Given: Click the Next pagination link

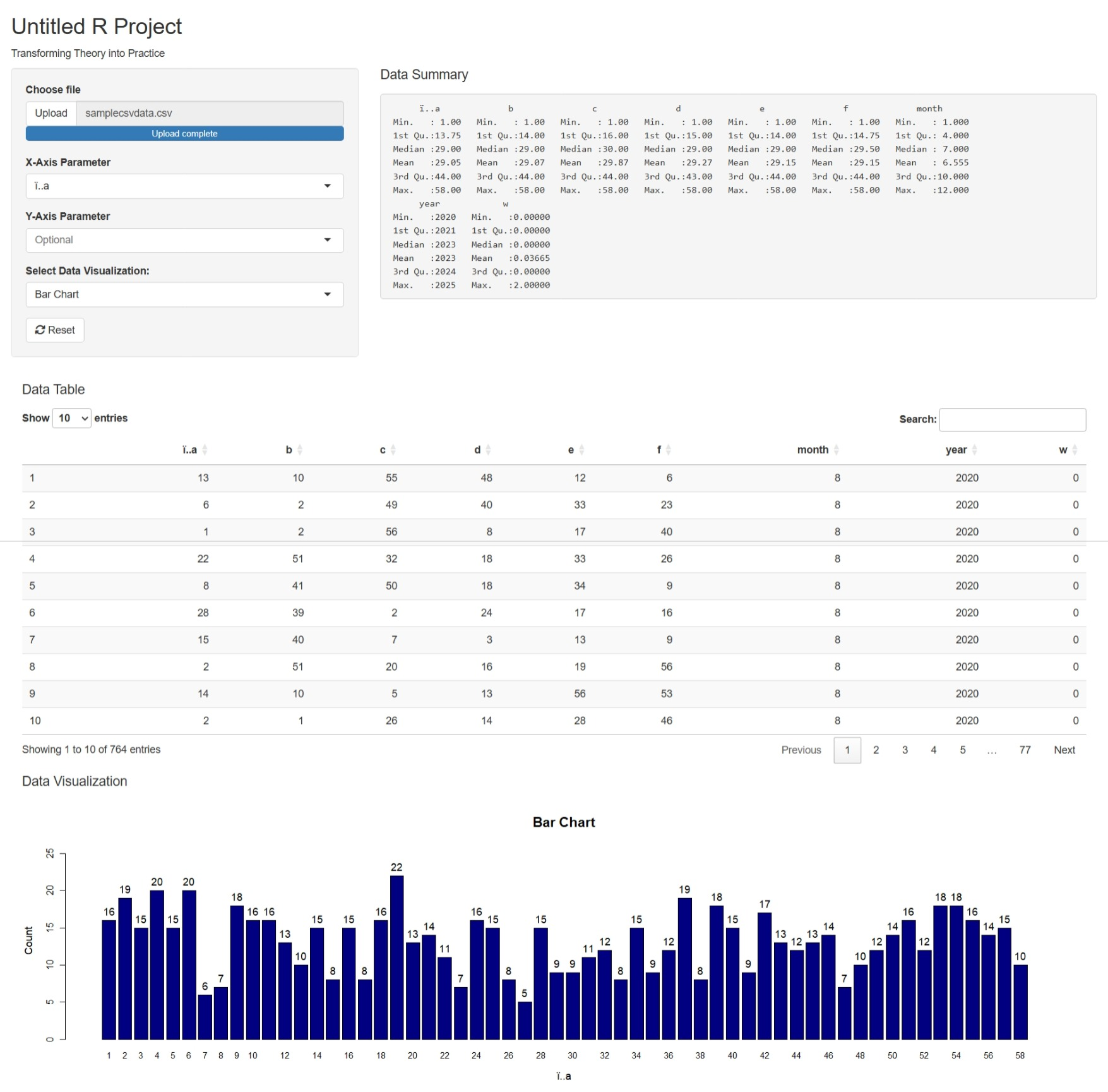Looking at the screenshot, I should 1064,750.
